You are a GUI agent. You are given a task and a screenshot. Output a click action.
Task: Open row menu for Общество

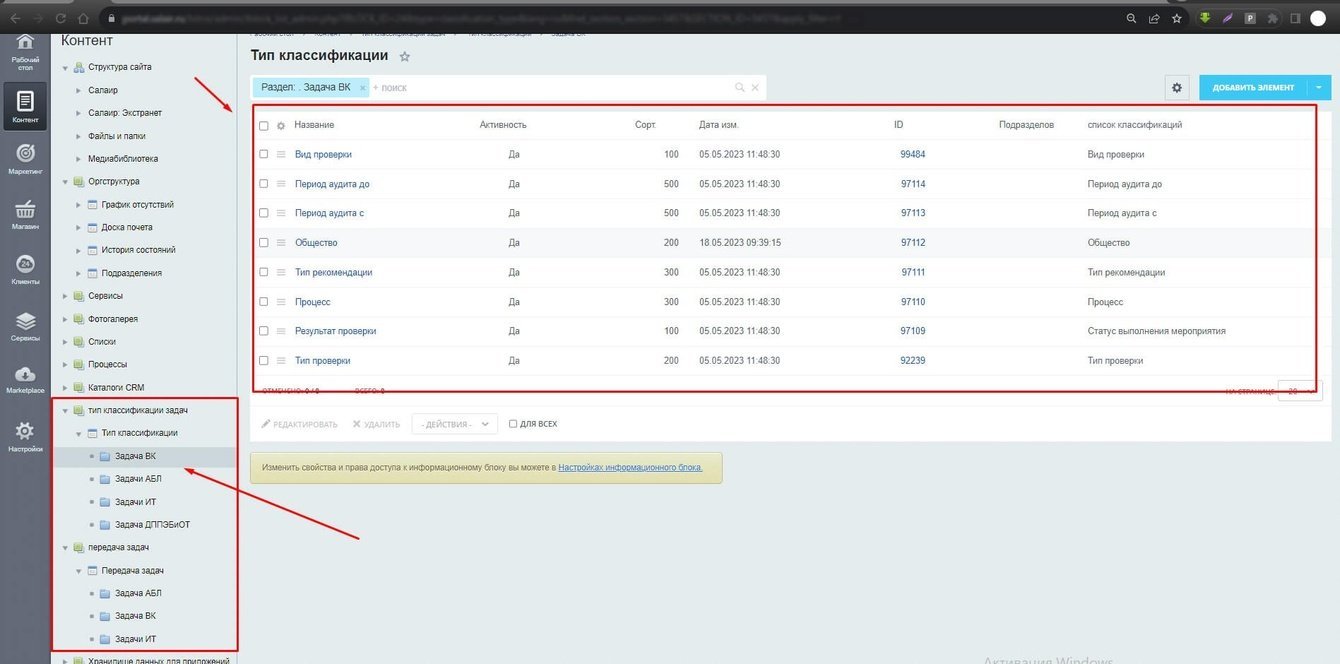click(281, 243)
